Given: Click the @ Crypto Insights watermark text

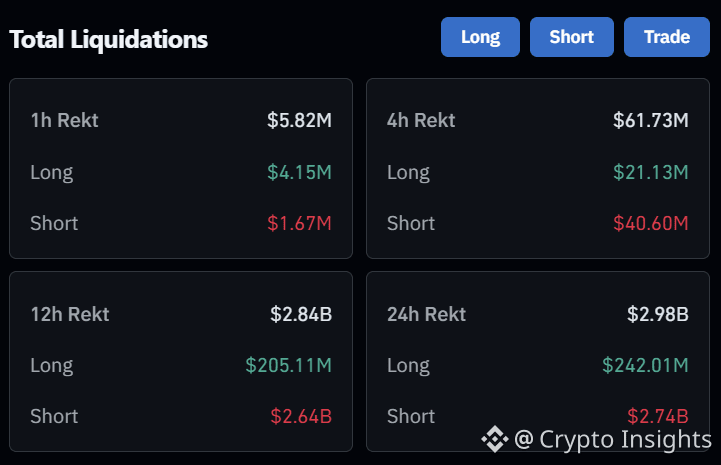Looking at the screenshot, I should (613, 439).
